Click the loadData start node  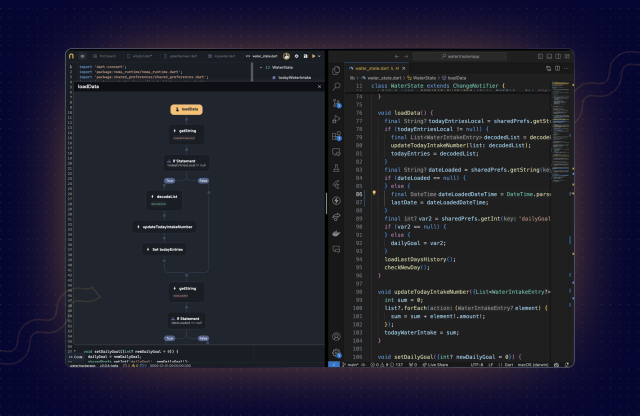click(x=187, y=108)
